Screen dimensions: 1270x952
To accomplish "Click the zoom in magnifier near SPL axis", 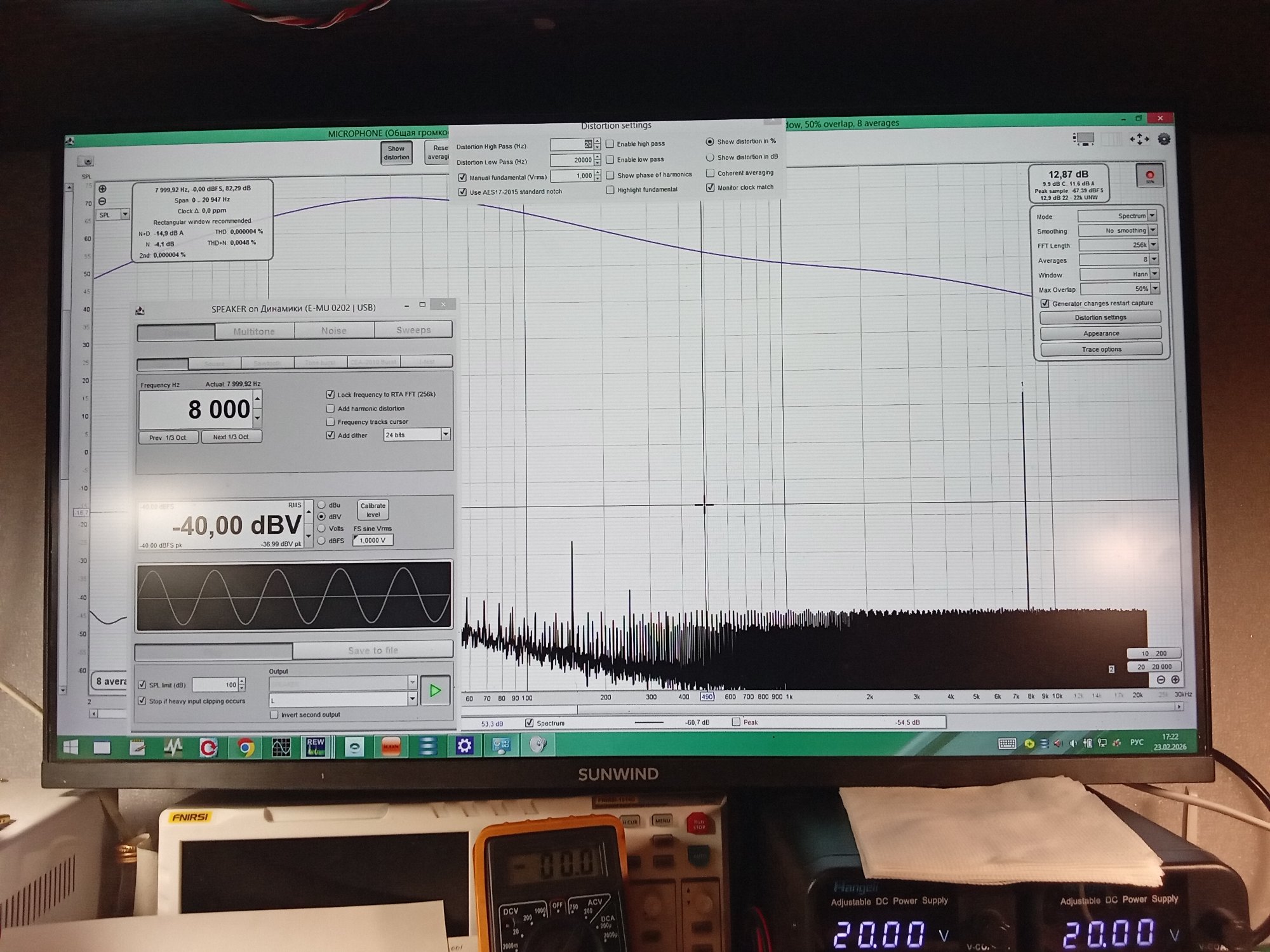I will (102, 189).
